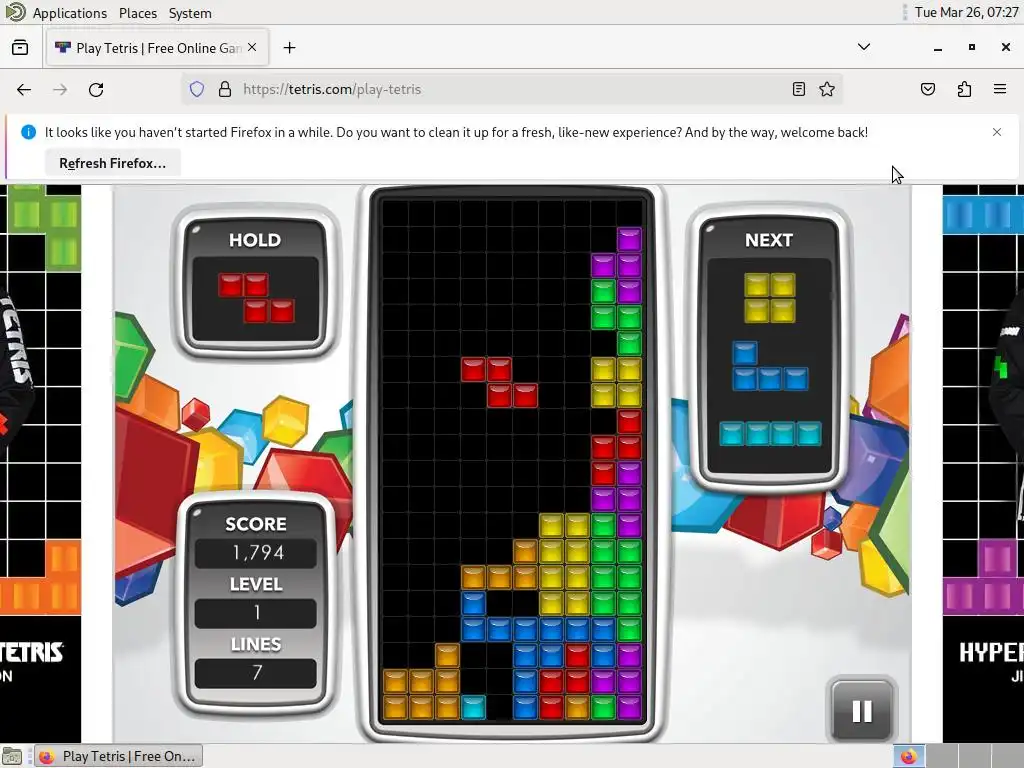Bookmark this page with the star
Screen dimensions: 1024x768
(827, 89)
